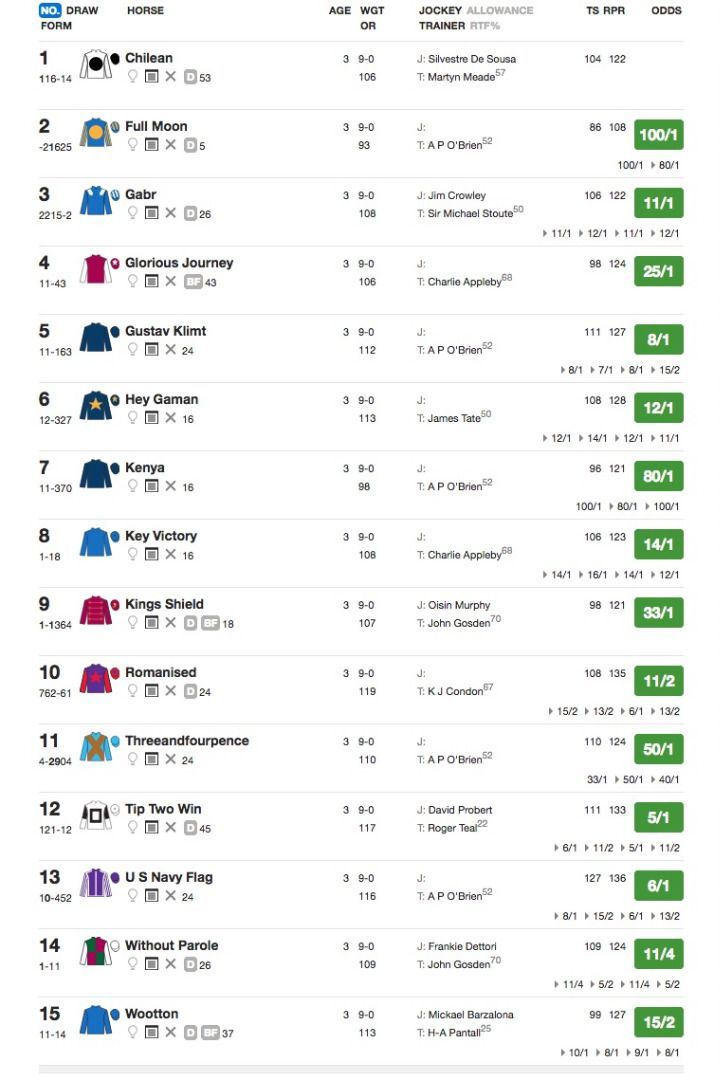Open trainer Sir Michael Stoute's profile
The image size is (720, 1080).
click(470, 212)
